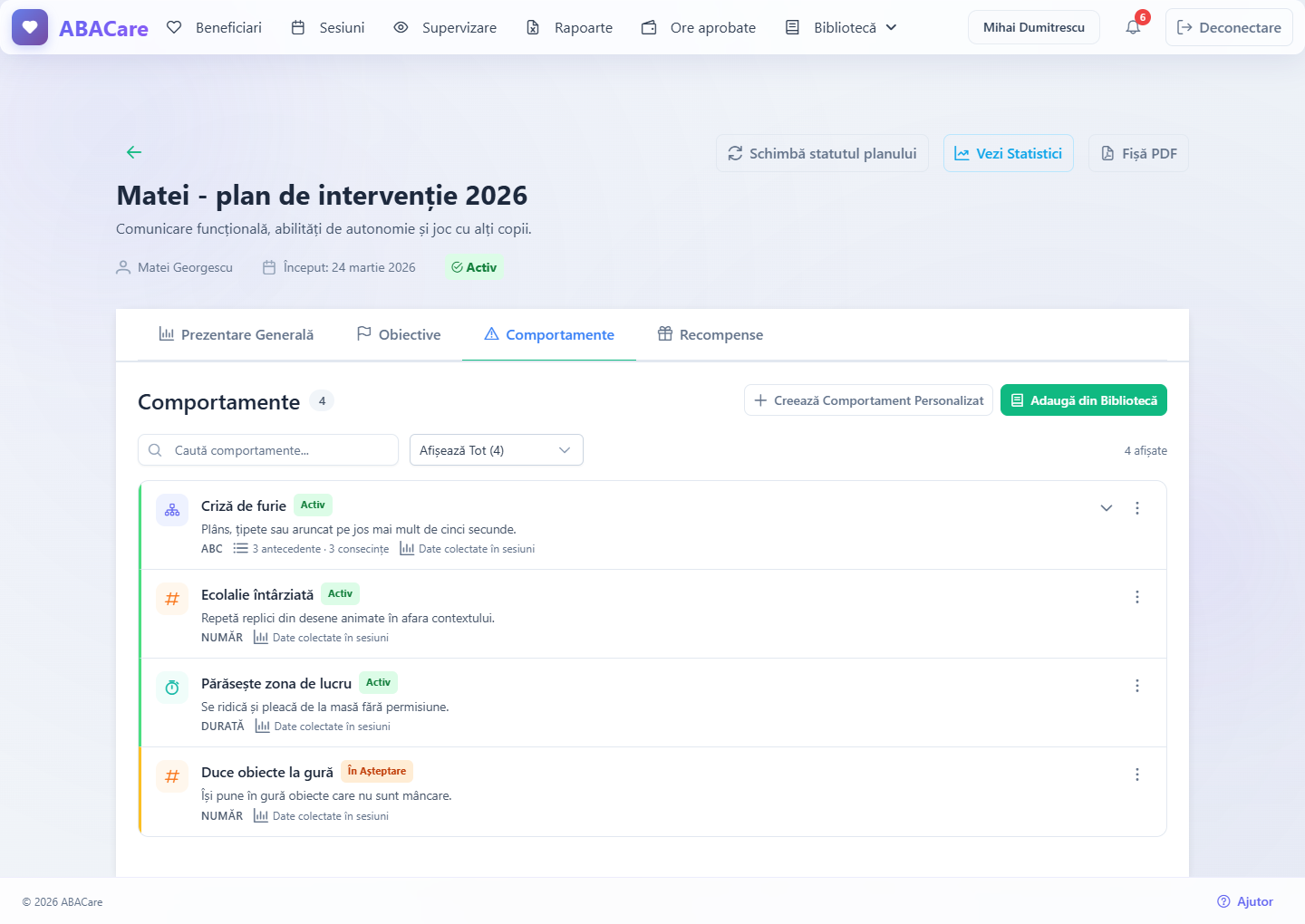Click Schimbă statutul planului button

coord(822,153)
